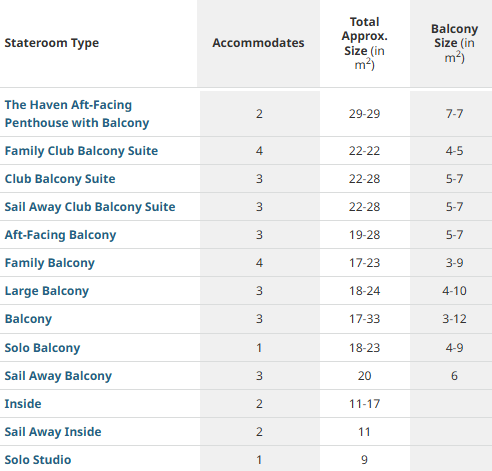Select the Inside stateroom link
The height and width of the screenshot is (471, 492).
[23, 404]
